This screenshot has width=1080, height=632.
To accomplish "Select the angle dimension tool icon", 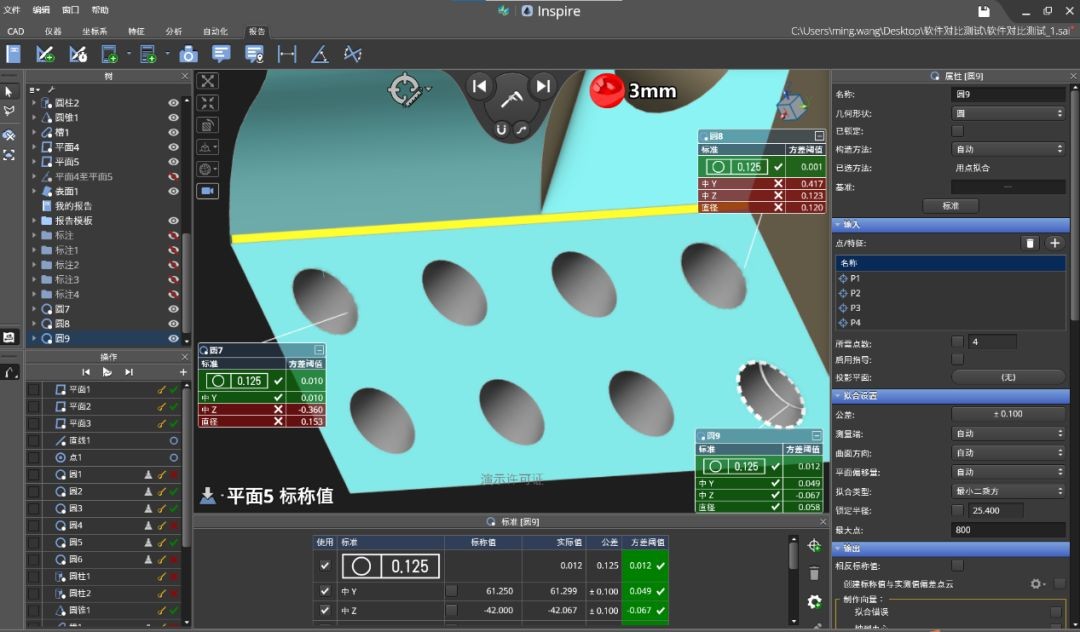I will [x=320, y=54].
